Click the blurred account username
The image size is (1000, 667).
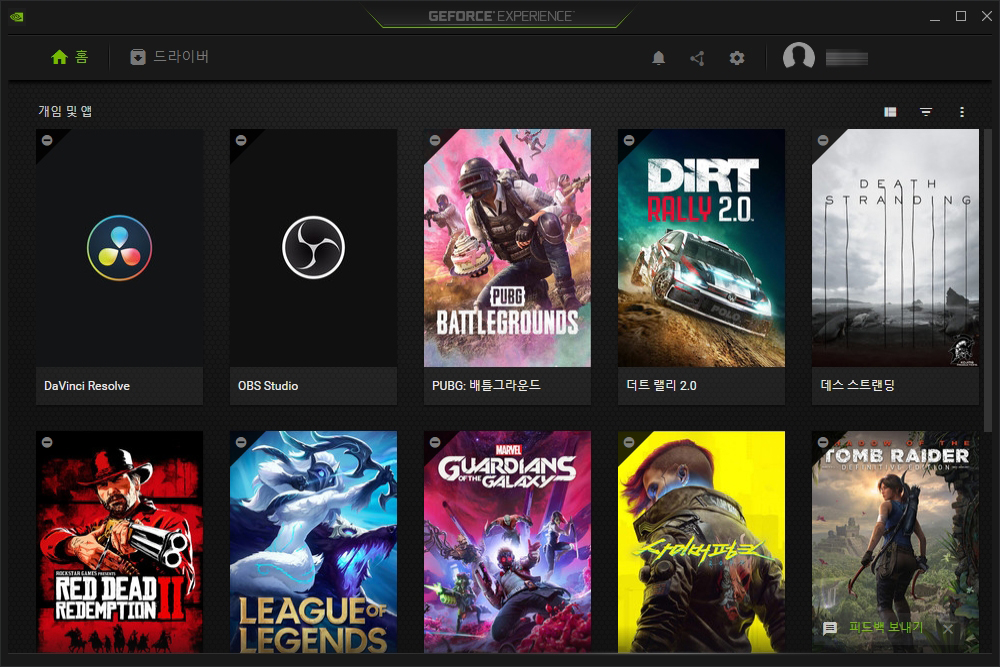tap(847, 59)
